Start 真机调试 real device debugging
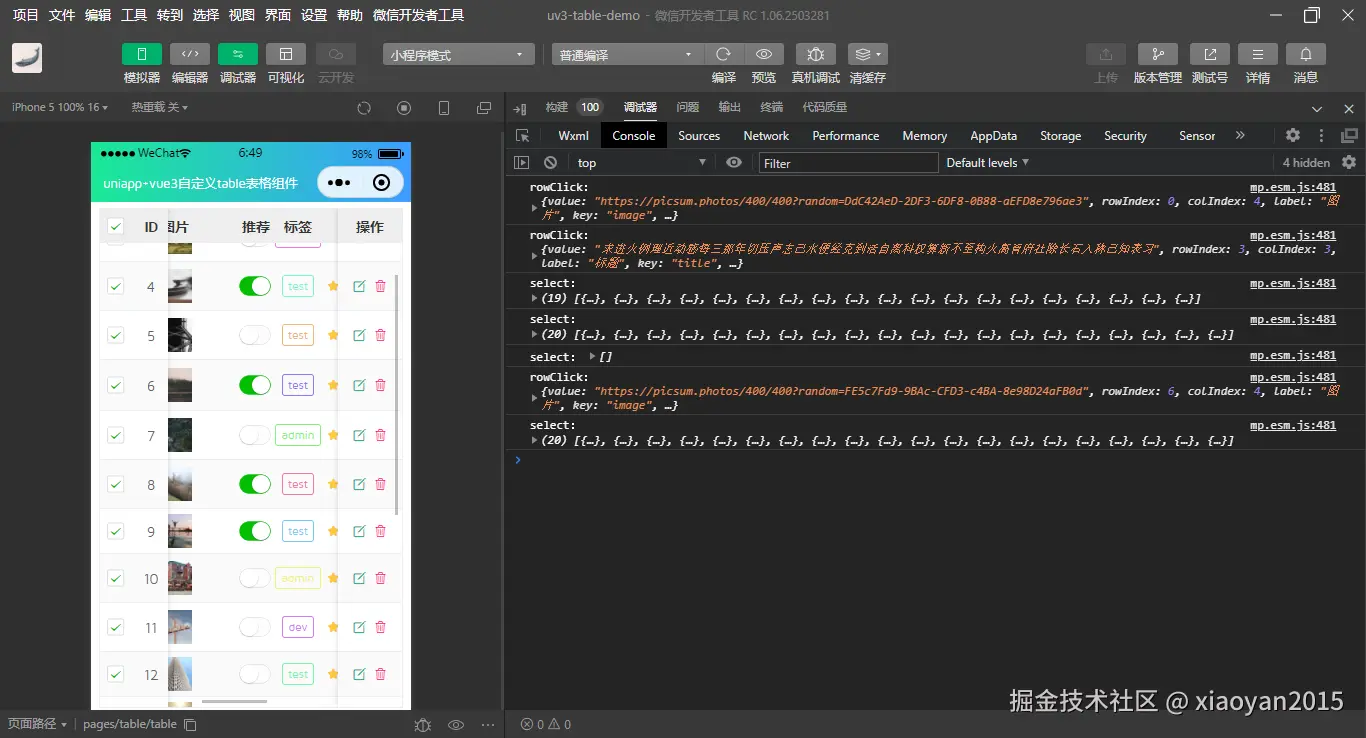 (816, 54)
